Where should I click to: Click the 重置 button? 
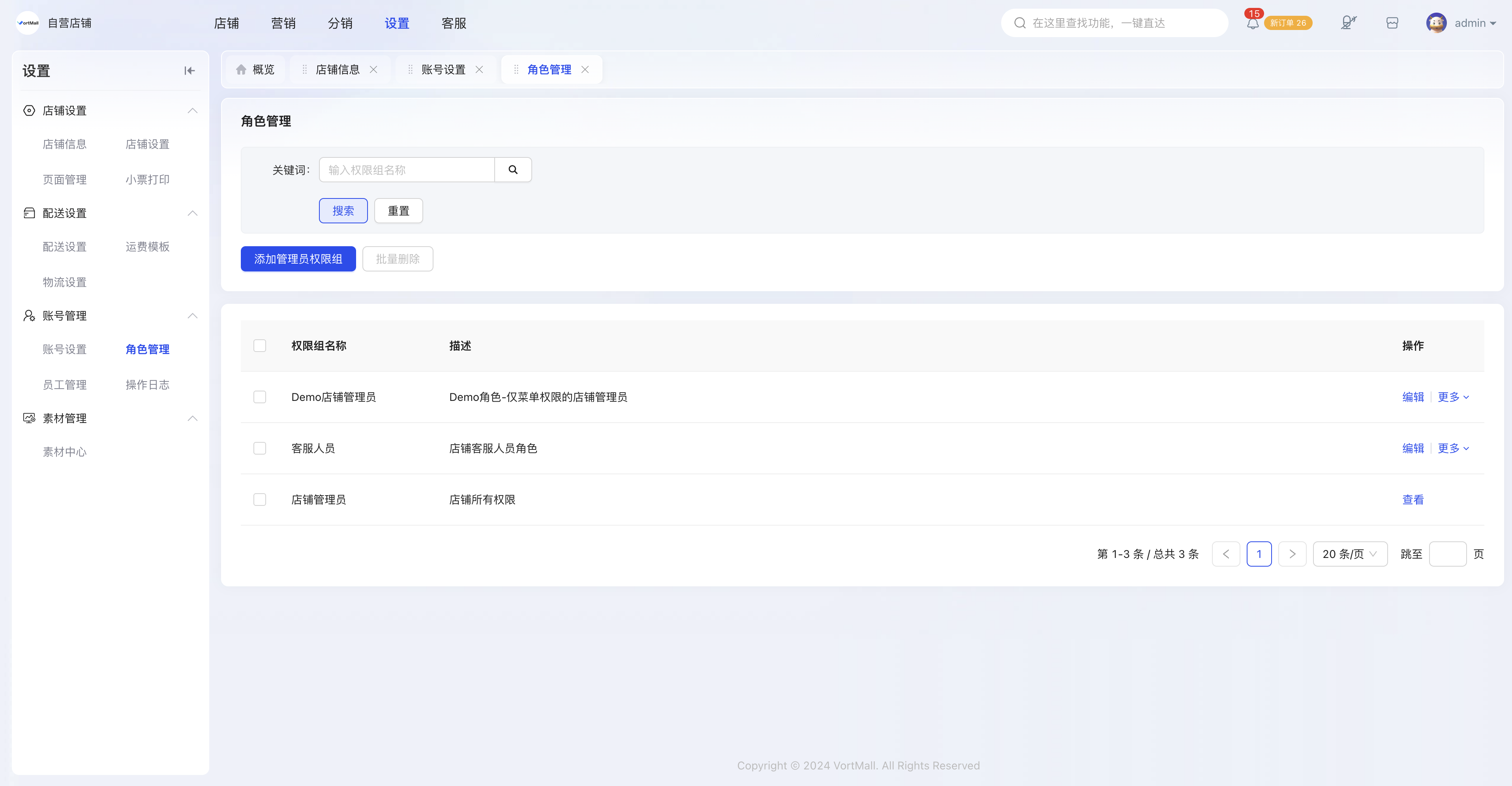(399, 211)
